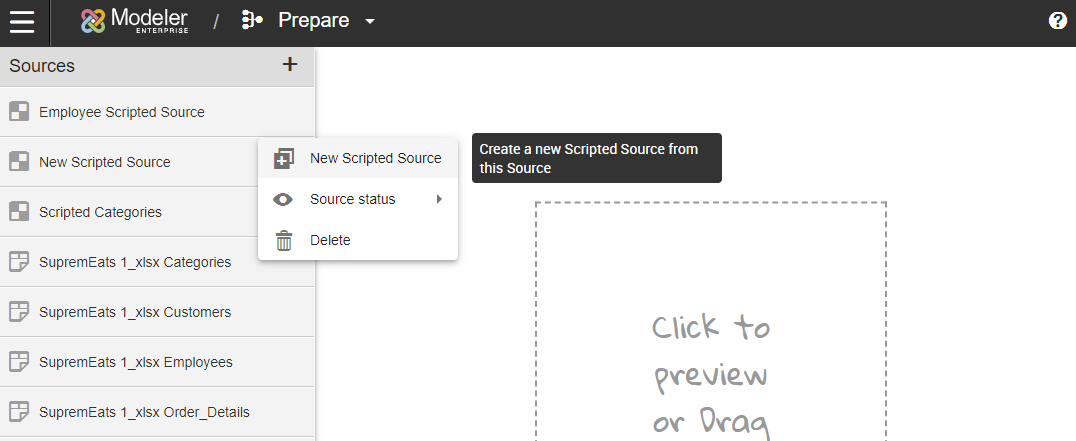Click the preview drop zone area
1076x441 pixels.
click(x=710, y=330)
